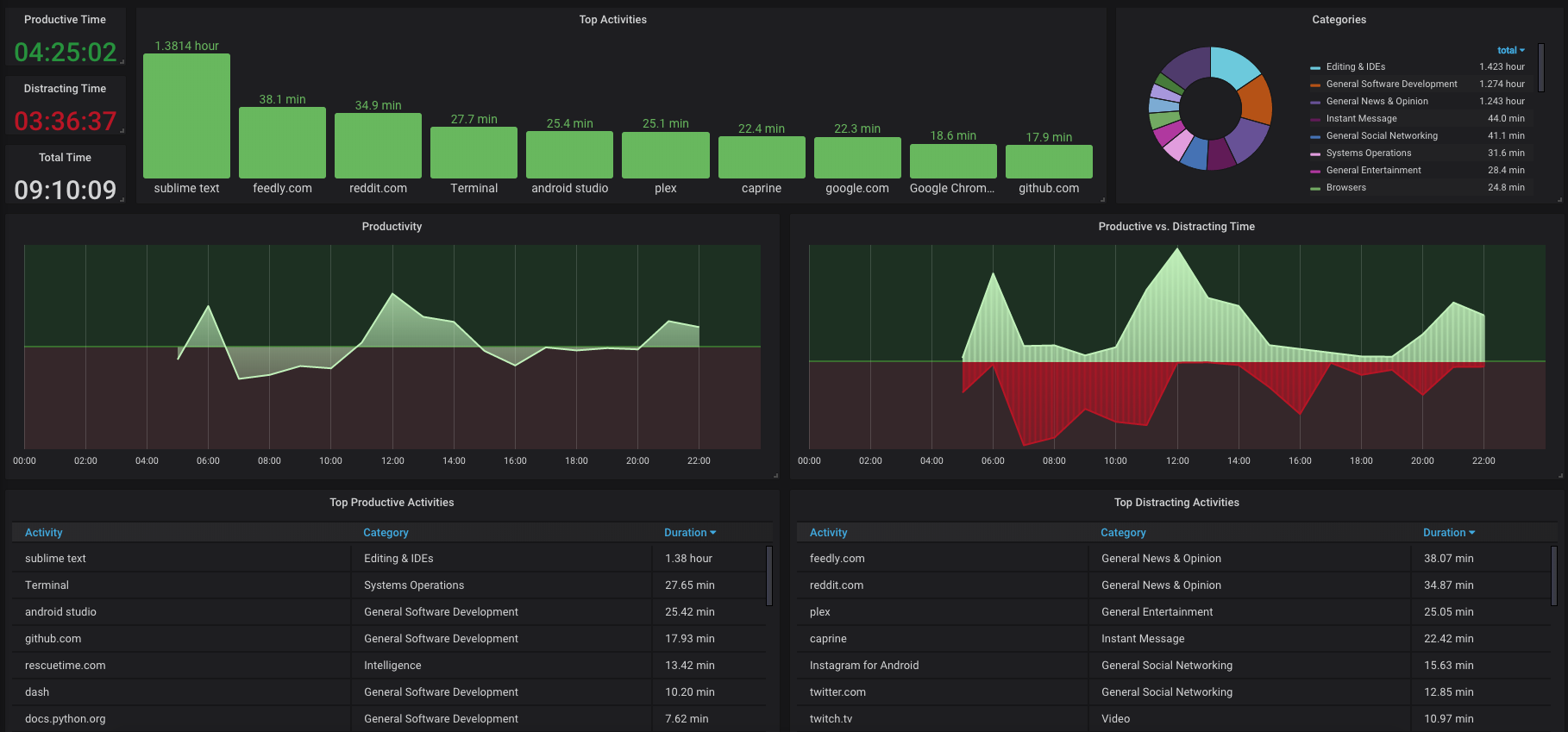The image size is (1568, 732).
Task: Click the 04:25:02 productive time value
Action: 66,53
